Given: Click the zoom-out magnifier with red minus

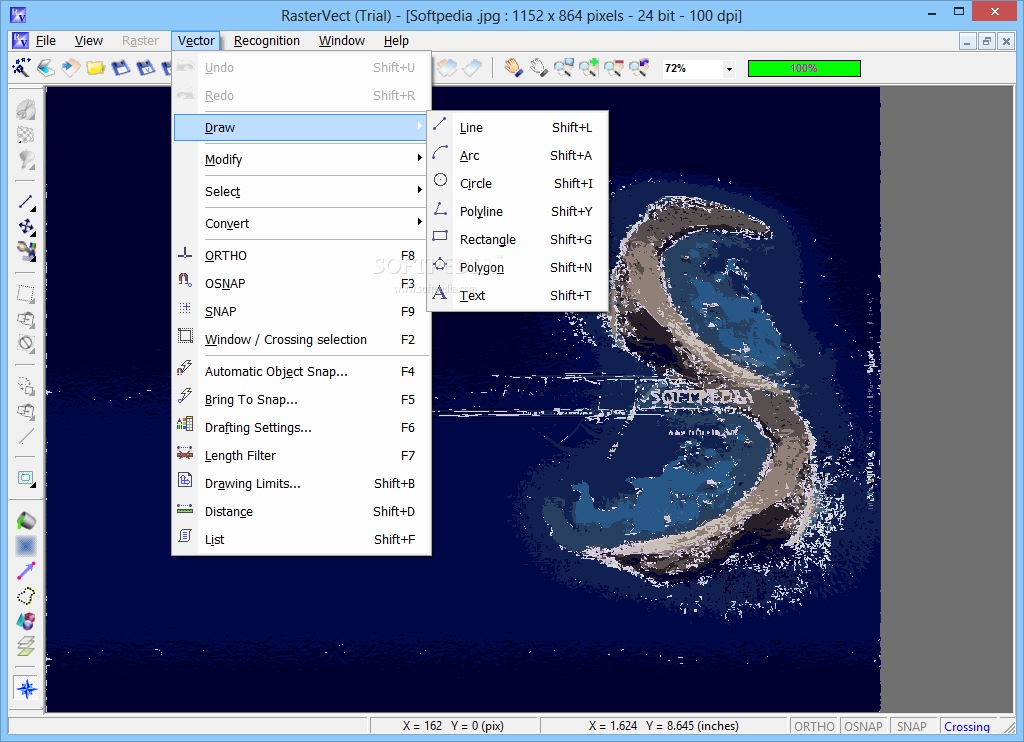Looking at the screenshot, I should click(613, 67).
